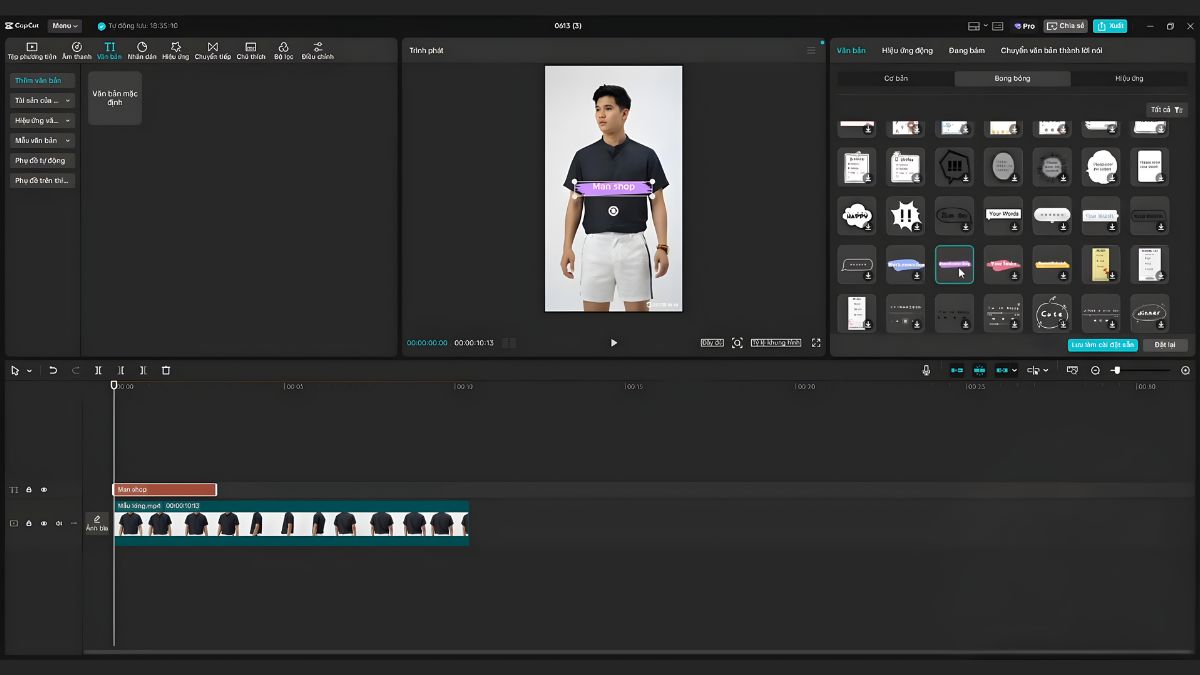Click the Đặt lại reset button
This screenshot has width=1200, height=675.
[x=1165, y=345]
